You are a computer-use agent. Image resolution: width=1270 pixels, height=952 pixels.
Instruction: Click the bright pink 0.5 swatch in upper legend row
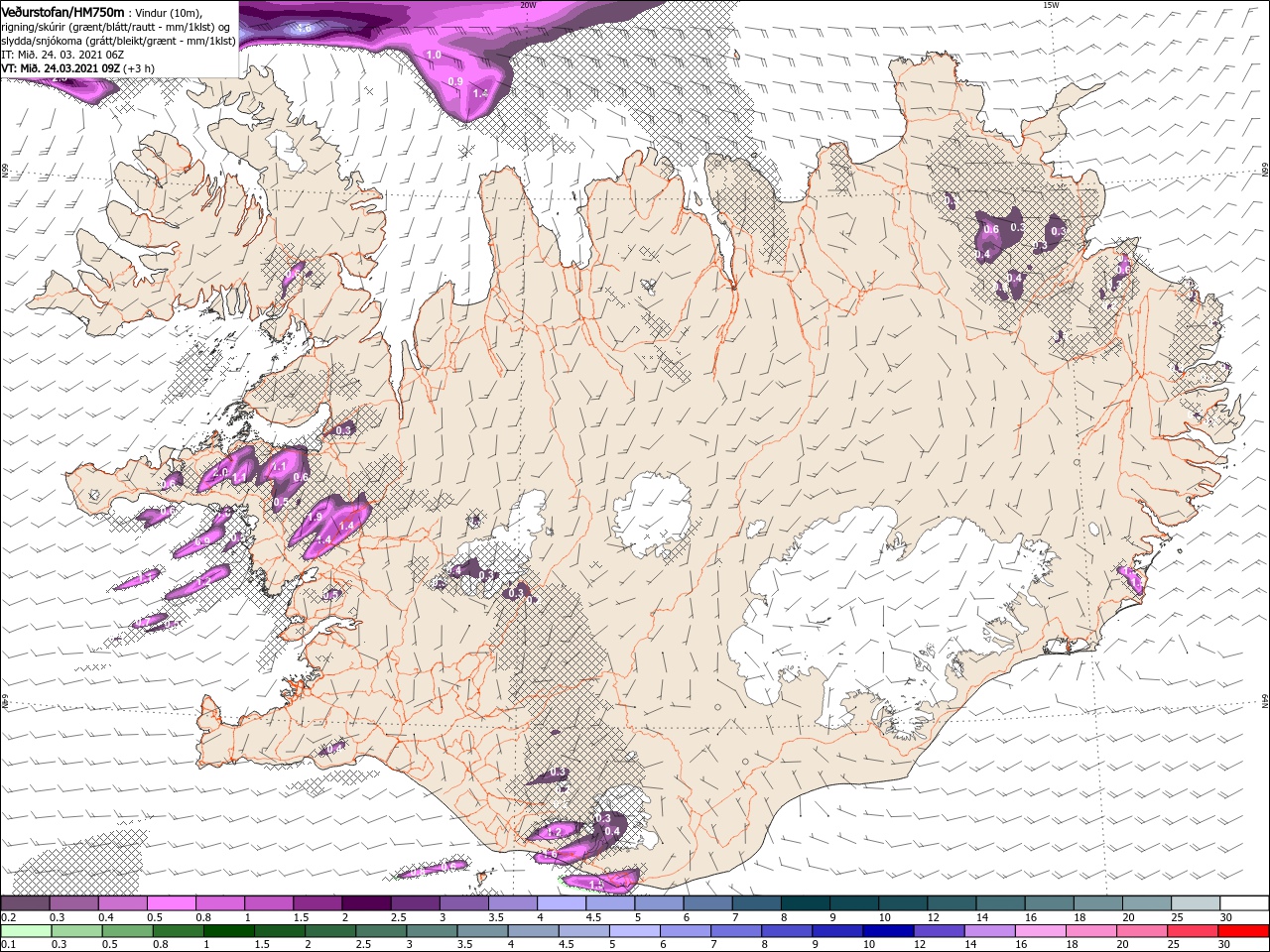171,902
